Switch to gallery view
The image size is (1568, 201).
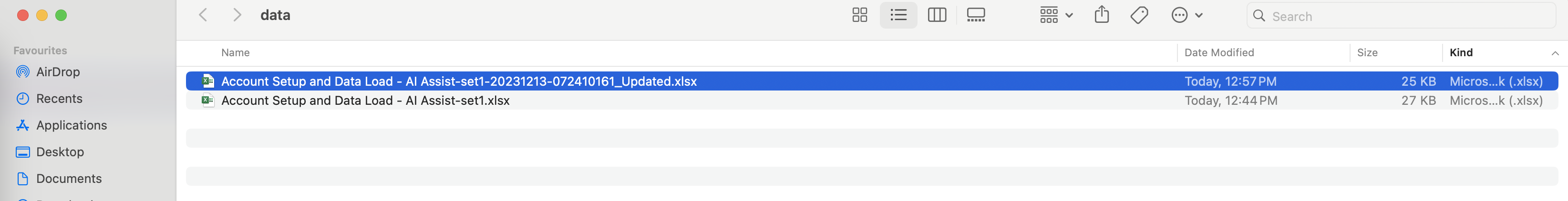(x=975, y=15)
